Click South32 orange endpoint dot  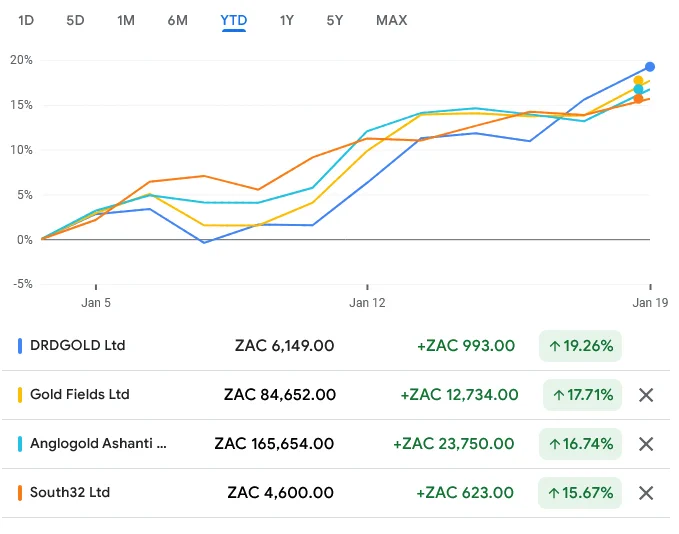point(638,99)
